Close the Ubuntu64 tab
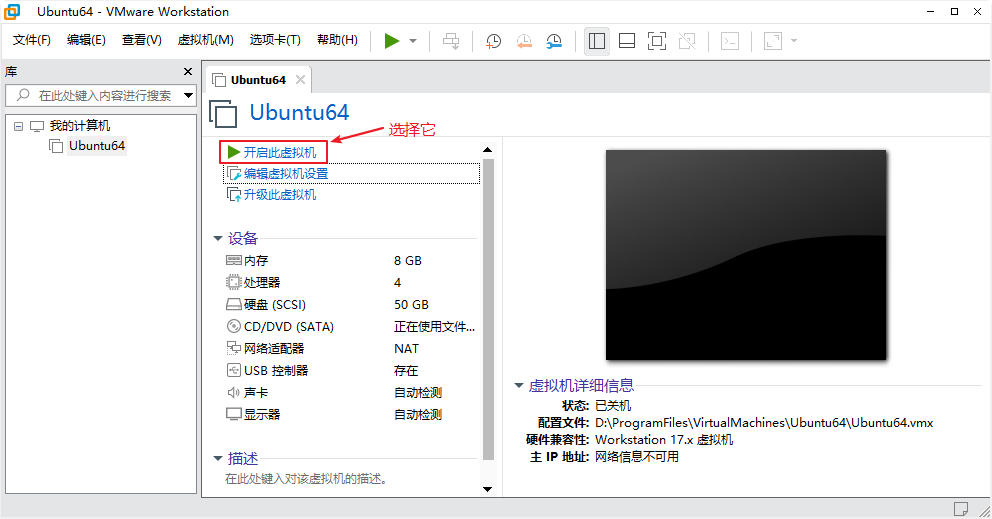Image resolution: width=992 pixels, height=519 pixels. click(x=301, y=80)
